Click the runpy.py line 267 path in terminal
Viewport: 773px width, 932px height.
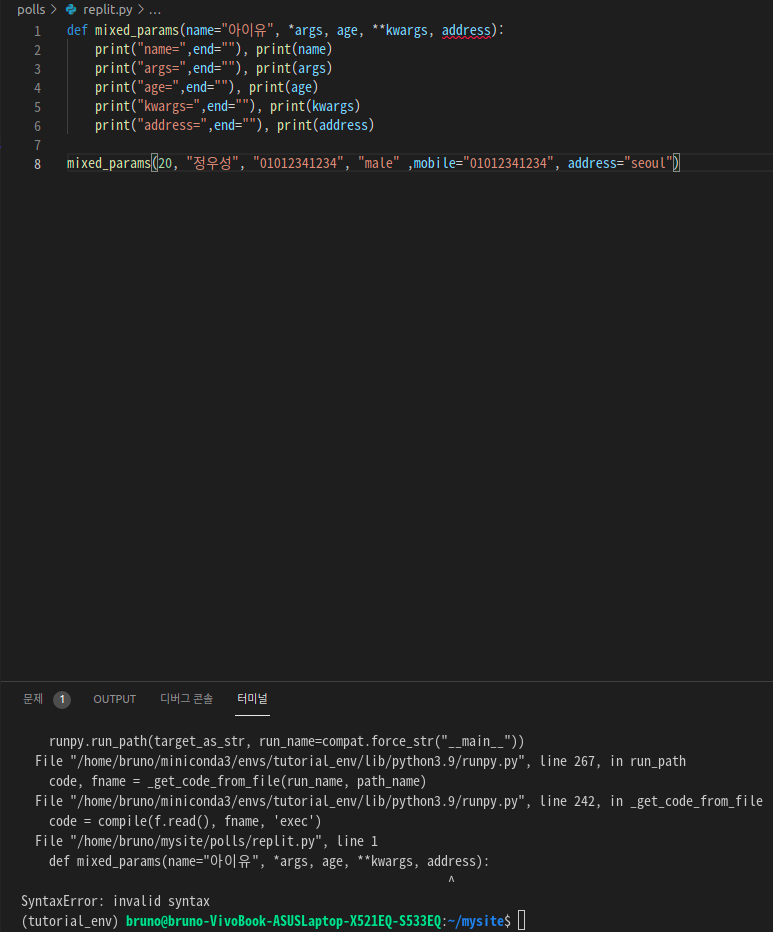[297, 761]
